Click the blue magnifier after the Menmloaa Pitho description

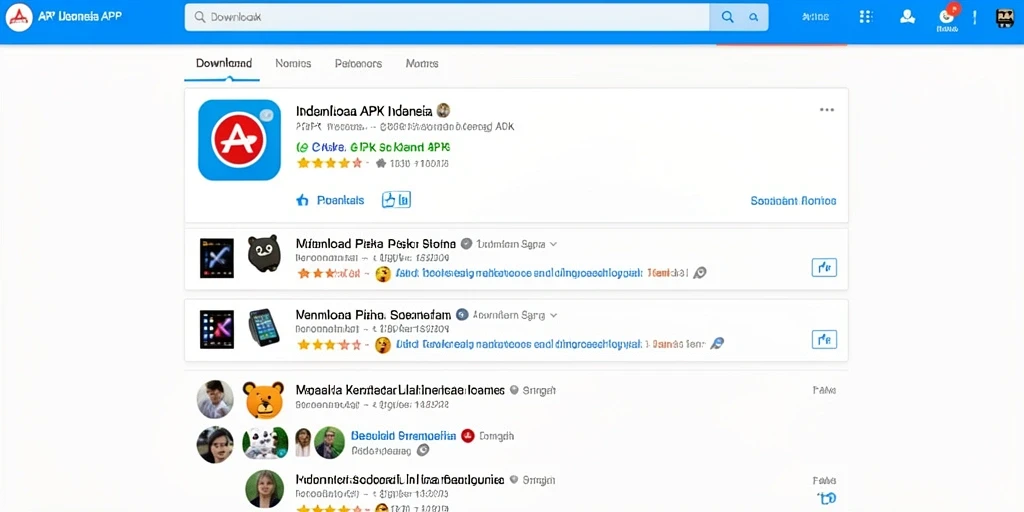[717, 344]
